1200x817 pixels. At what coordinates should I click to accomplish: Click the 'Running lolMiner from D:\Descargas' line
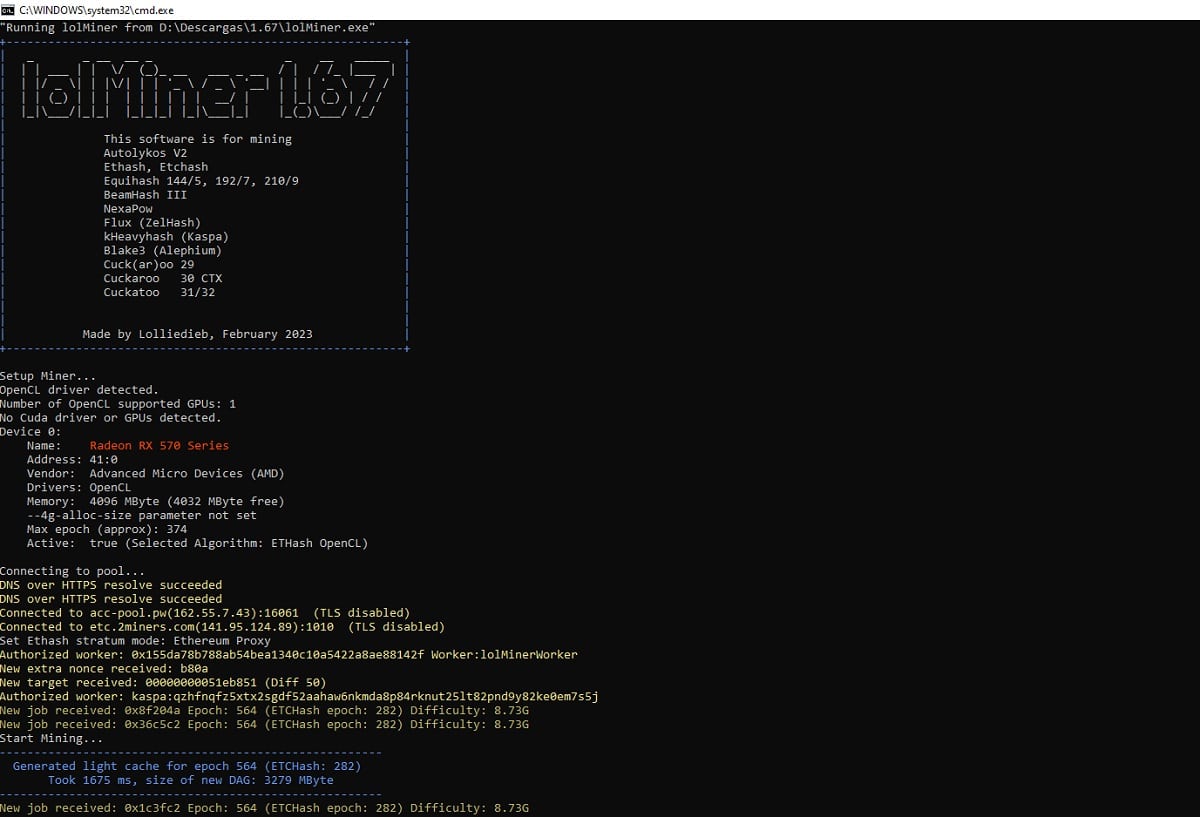point(188,27)
